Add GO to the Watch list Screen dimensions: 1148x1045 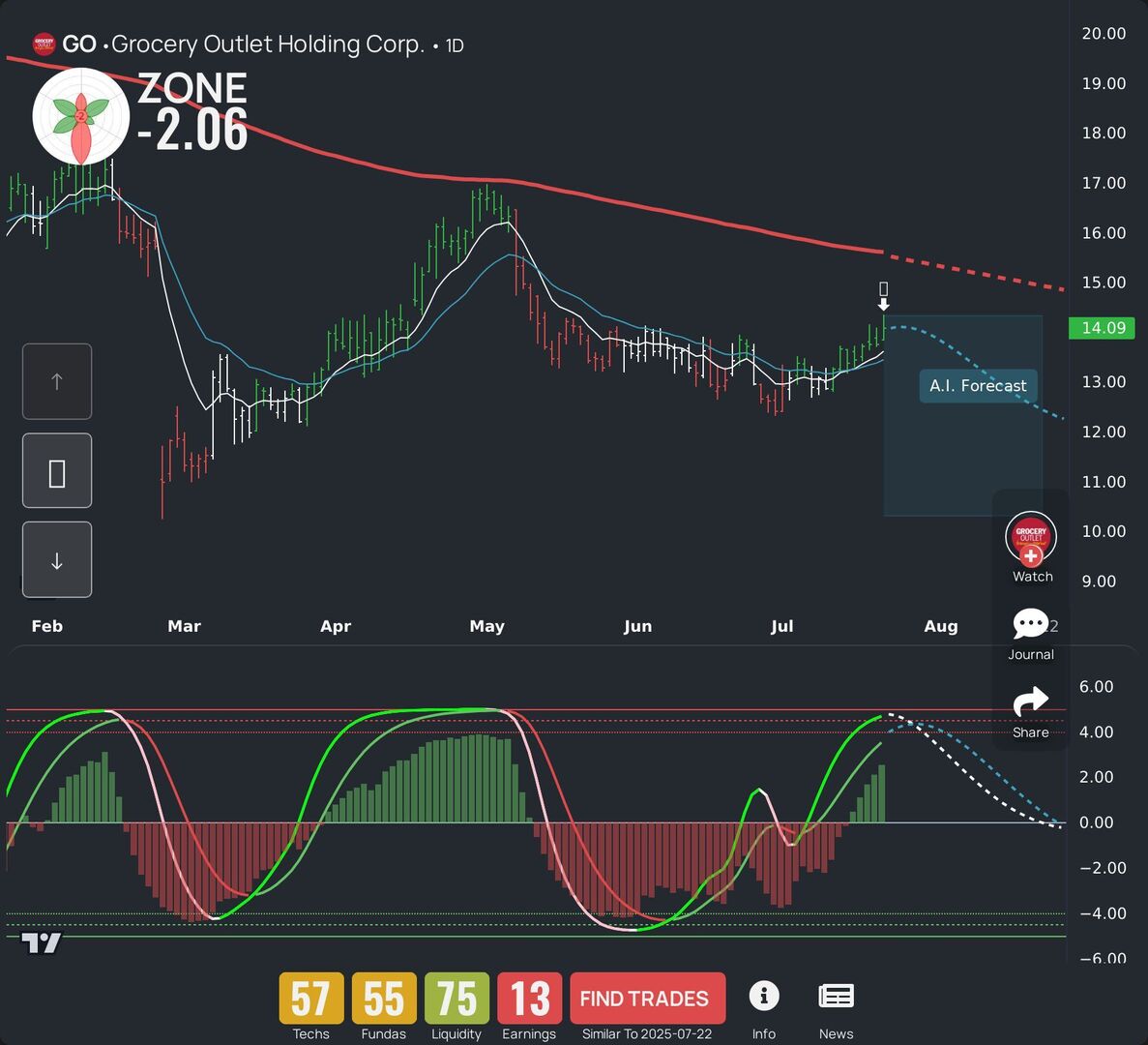tap(1031, 547)
